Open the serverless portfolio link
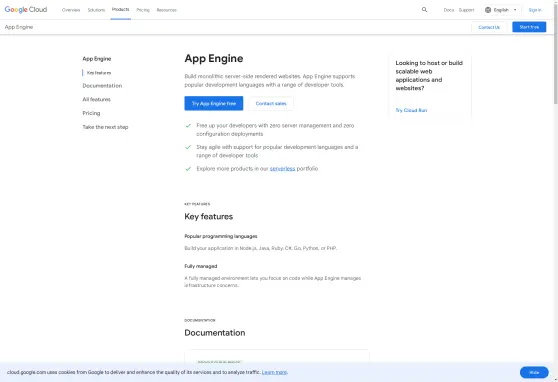 (x=282, y=169)
